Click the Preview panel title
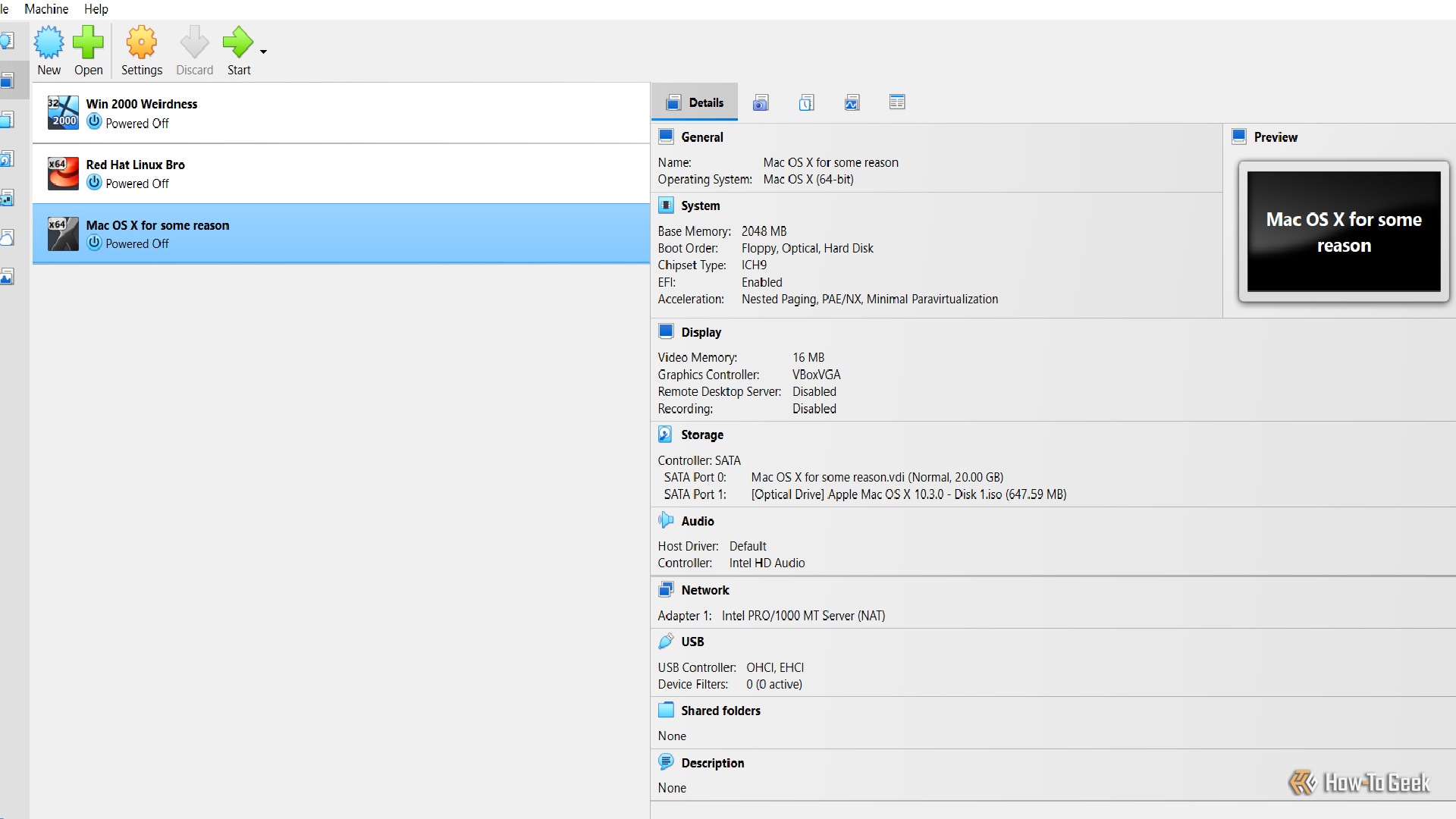This screenshot has height=819, width=1456. point(1276,137)
